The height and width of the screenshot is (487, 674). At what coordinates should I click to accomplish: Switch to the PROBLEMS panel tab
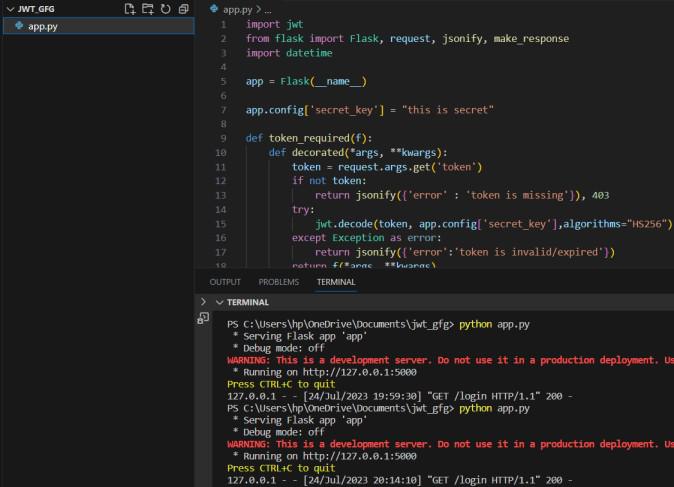278,282
